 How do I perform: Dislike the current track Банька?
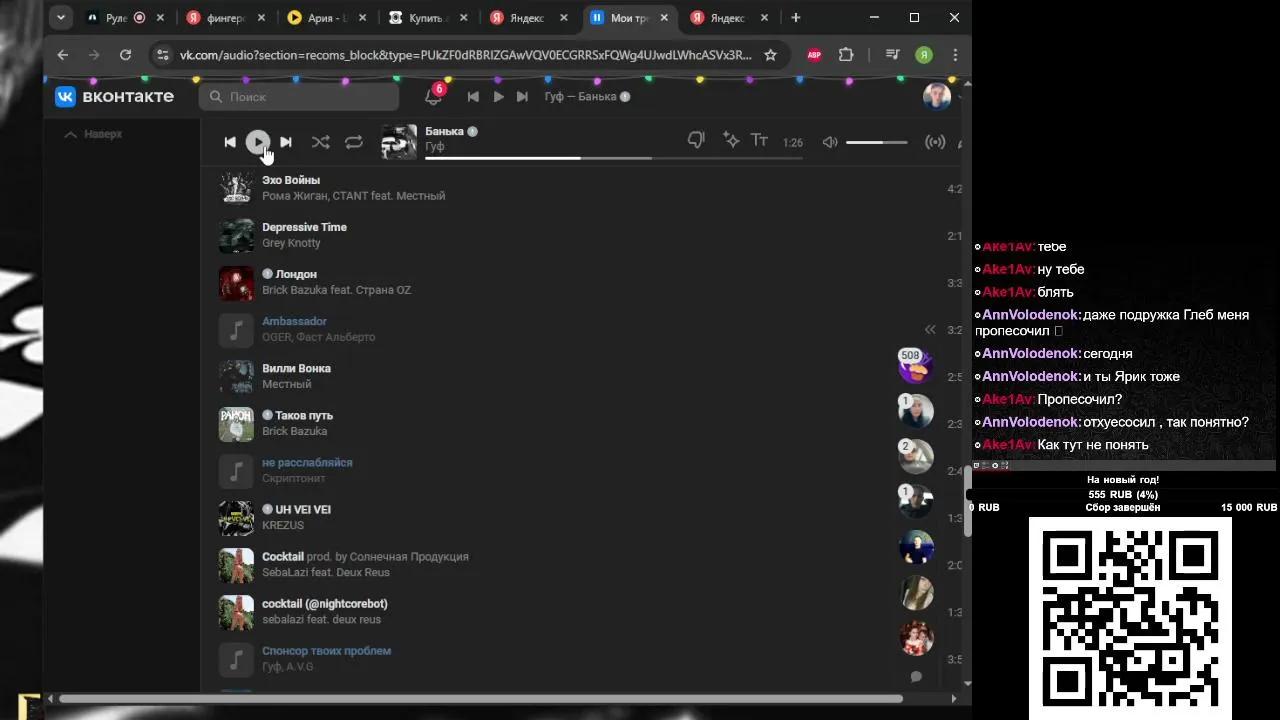point(696,141)
